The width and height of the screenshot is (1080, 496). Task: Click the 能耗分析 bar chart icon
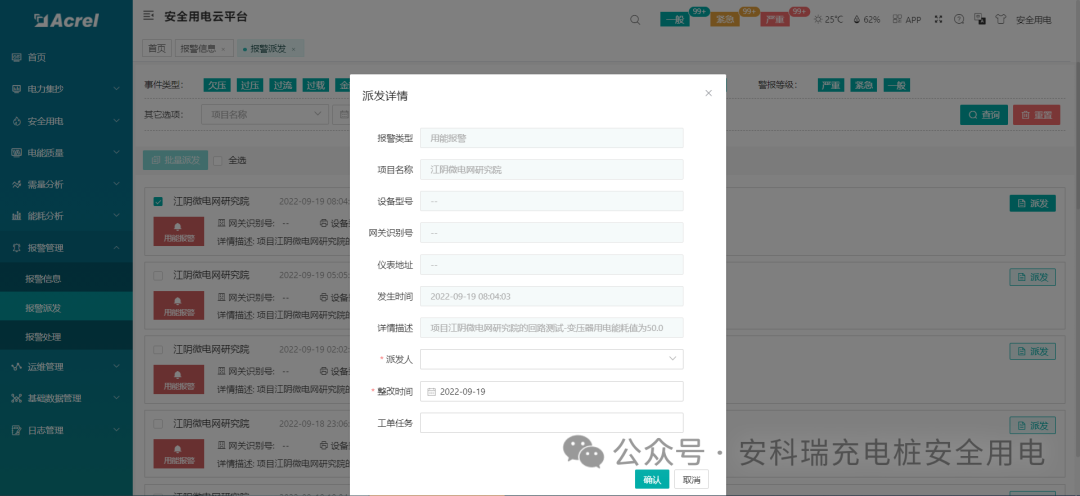point(17,216)
